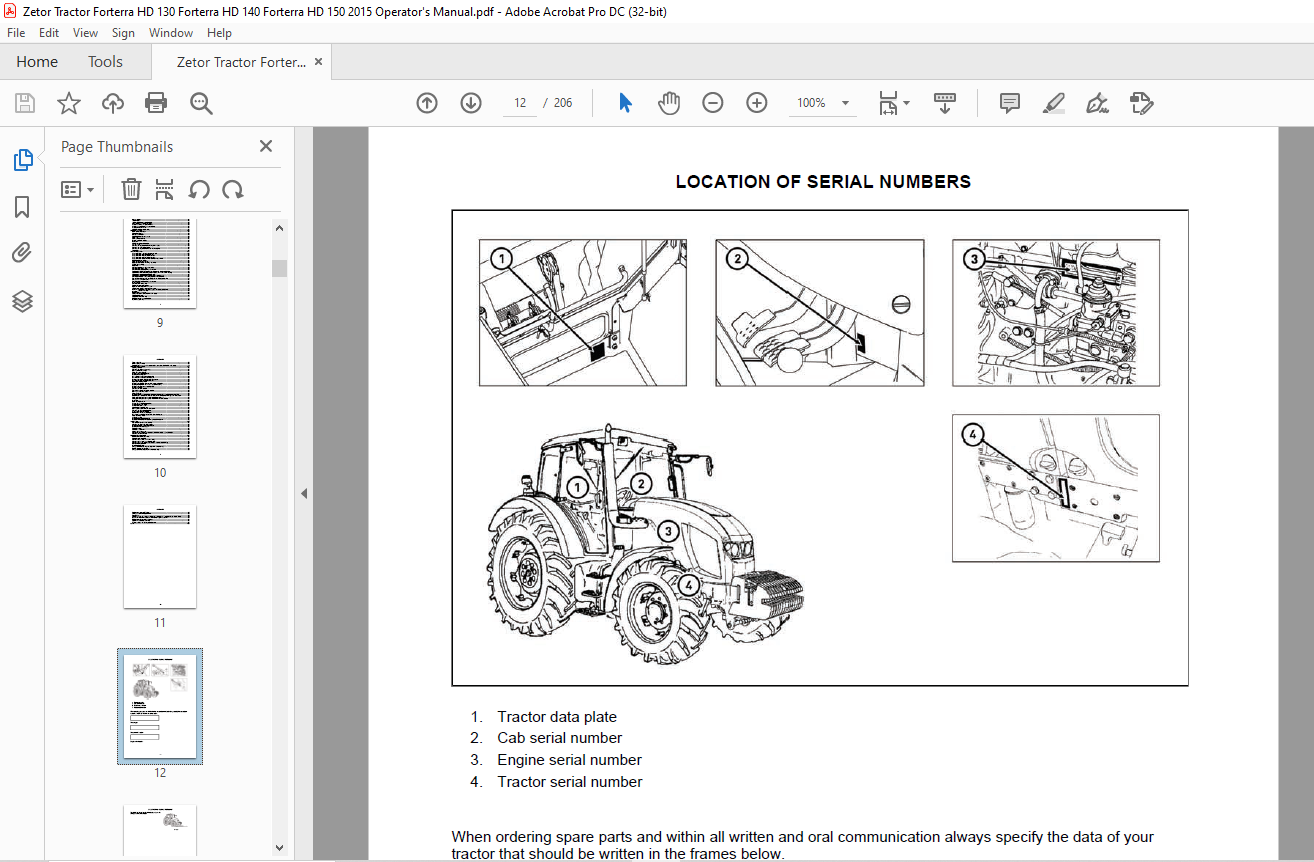Select page 12 thumbnail
Screen dimensions: 1314x862
click(160, 706)
